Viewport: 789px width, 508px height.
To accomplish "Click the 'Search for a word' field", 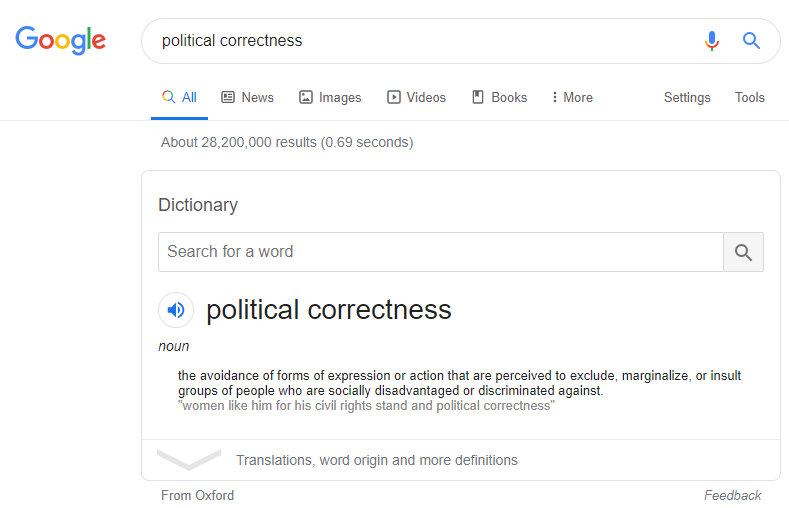I will point(440,252).
